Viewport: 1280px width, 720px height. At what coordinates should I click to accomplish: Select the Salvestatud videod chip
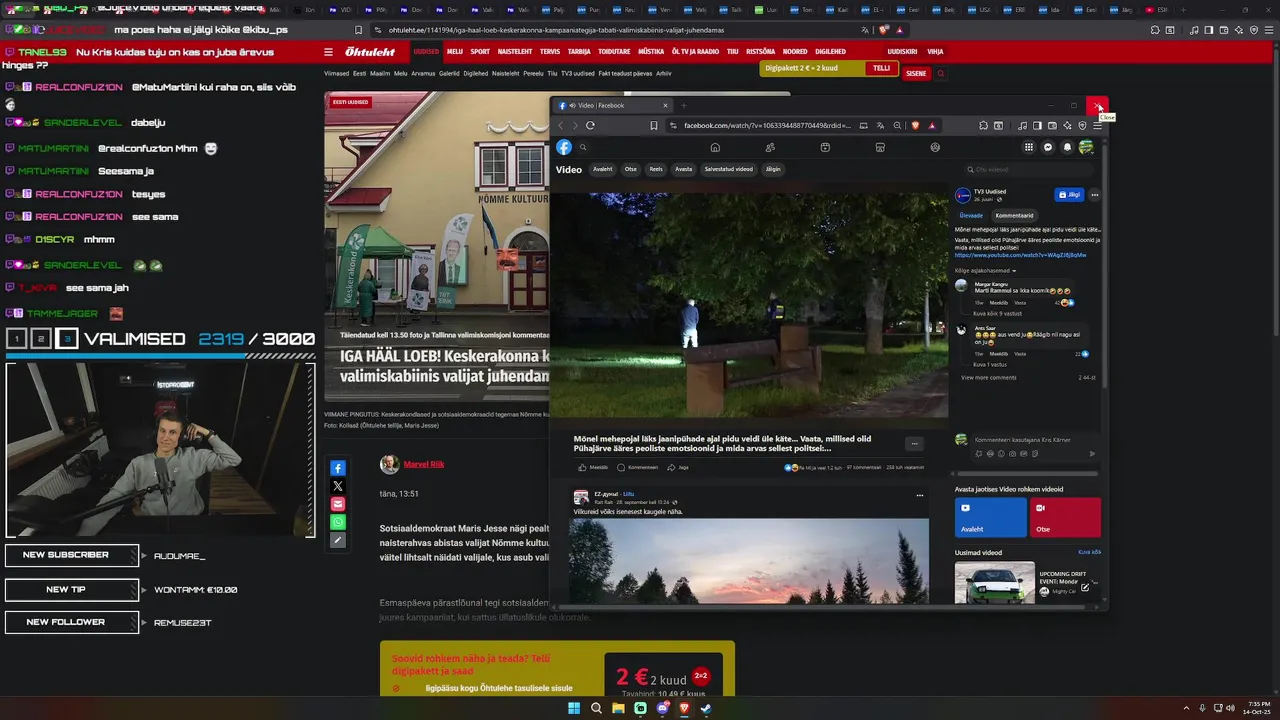[728, 169]
